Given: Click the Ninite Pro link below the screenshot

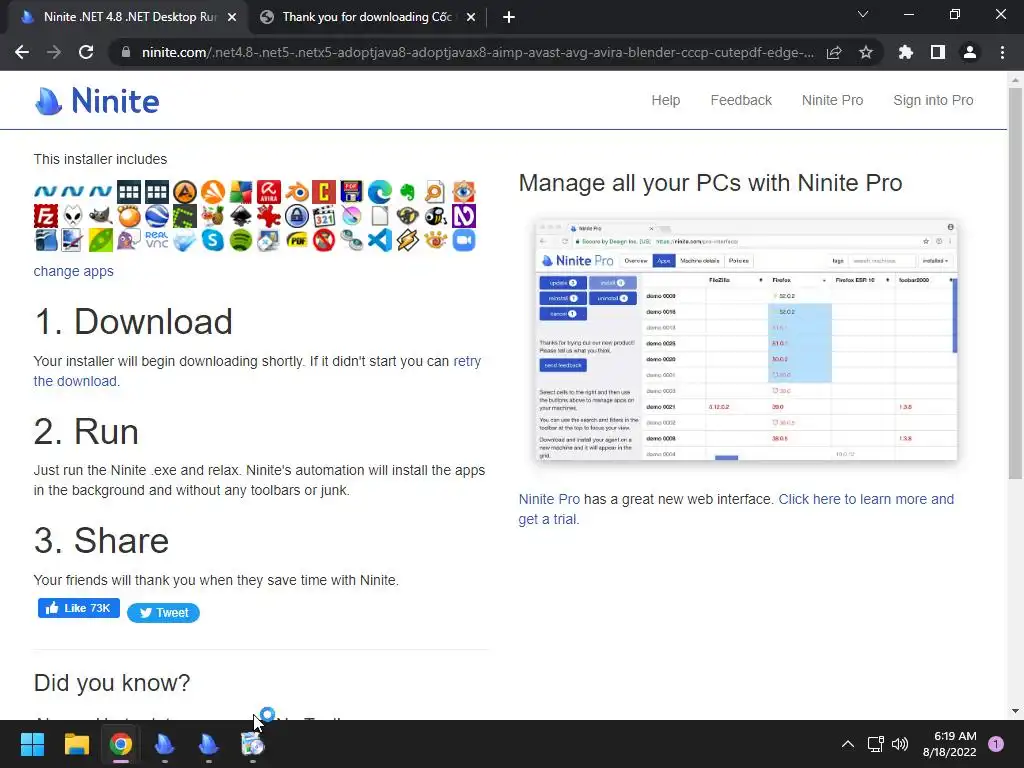Looking at the screenshot, I should coord(549,499).
